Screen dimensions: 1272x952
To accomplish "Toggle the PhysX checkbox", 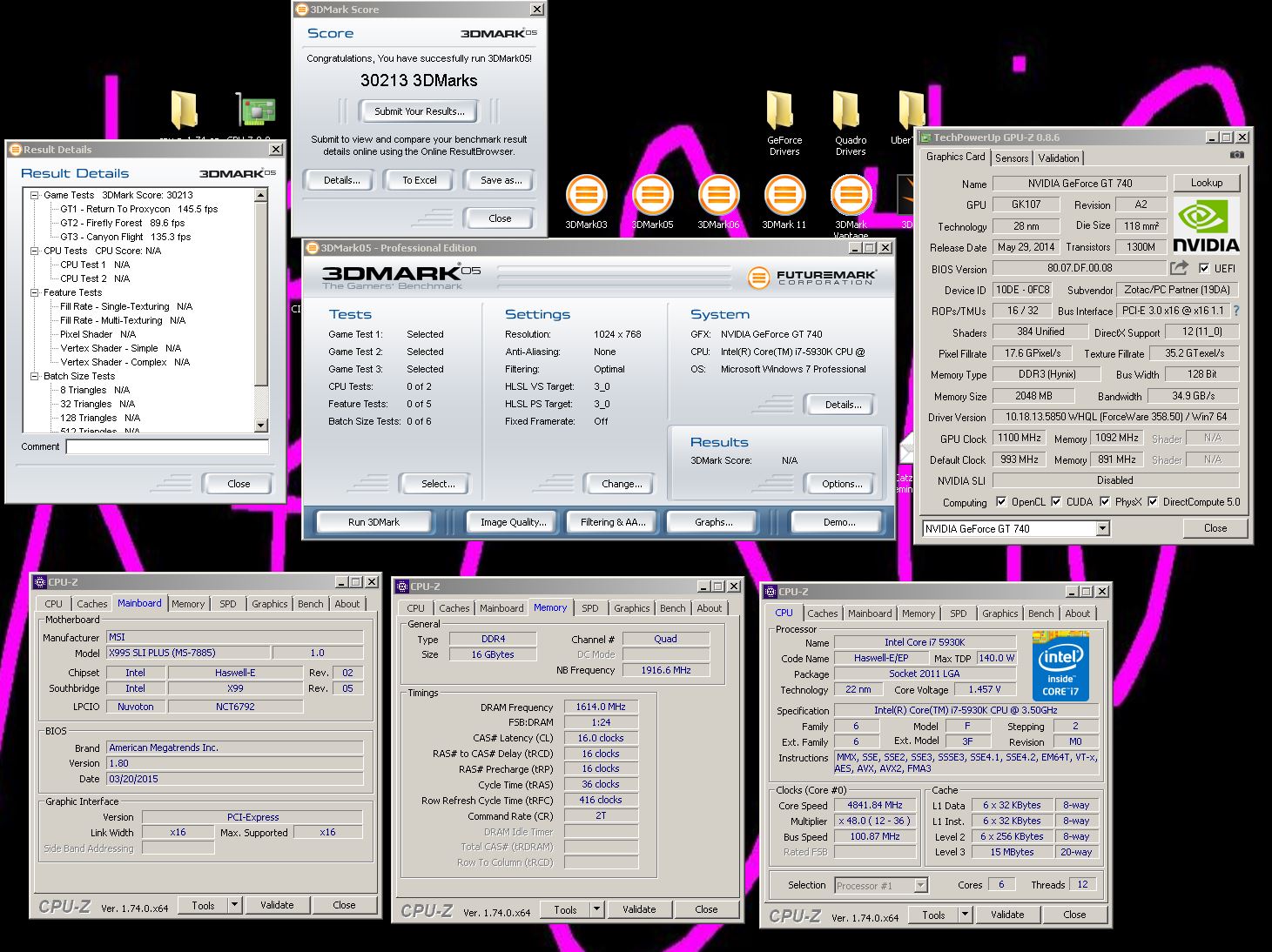I will pos(1105,502).
